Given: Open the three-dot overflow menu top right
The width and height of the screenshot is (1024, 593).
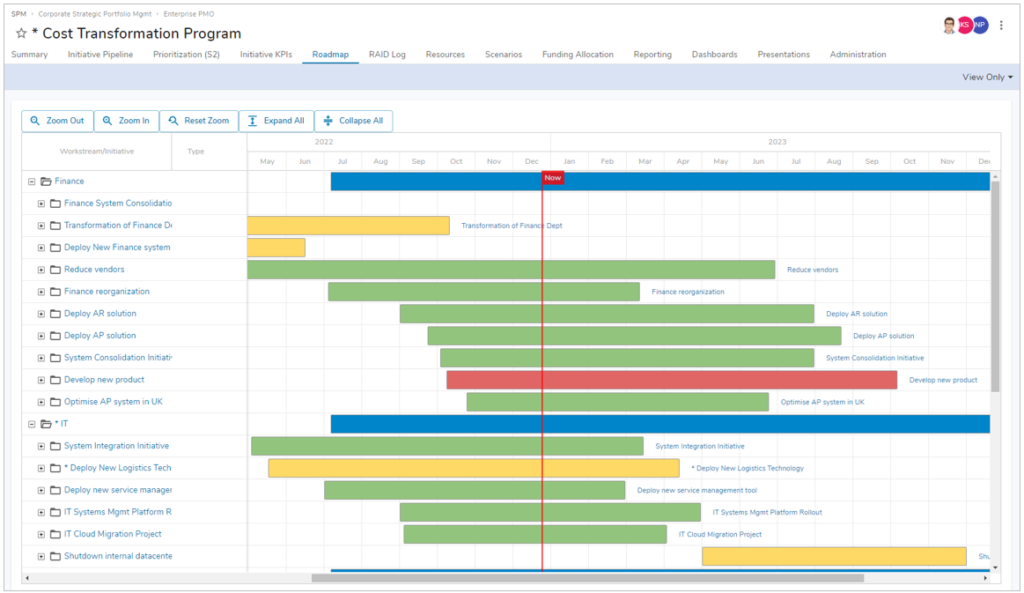Looking at the screenshot, I should pos(1001,24).
